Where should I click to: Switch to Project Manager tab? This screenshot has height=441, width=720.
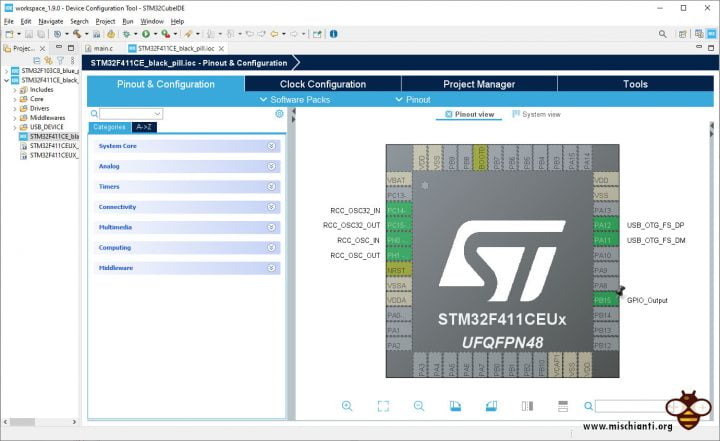tap(479, 84)
